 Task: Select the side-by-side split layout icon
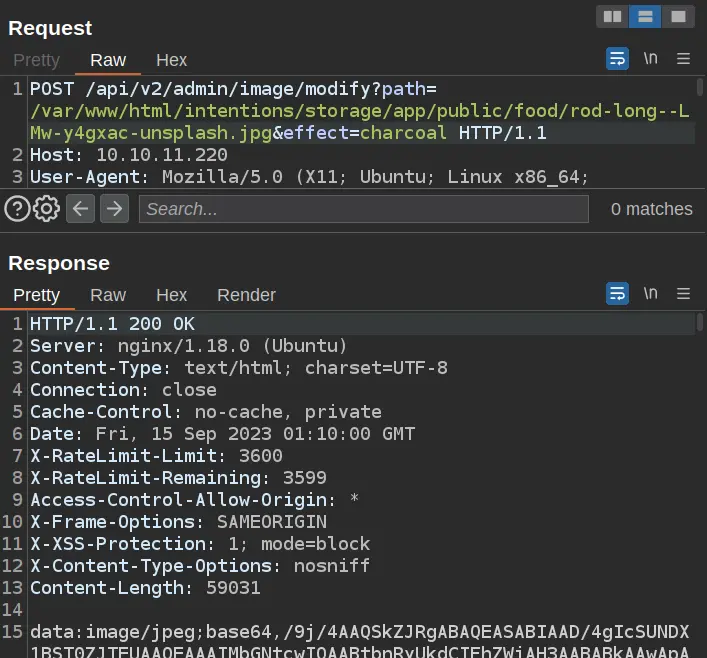pyautogui.click(x=612, y=17)
